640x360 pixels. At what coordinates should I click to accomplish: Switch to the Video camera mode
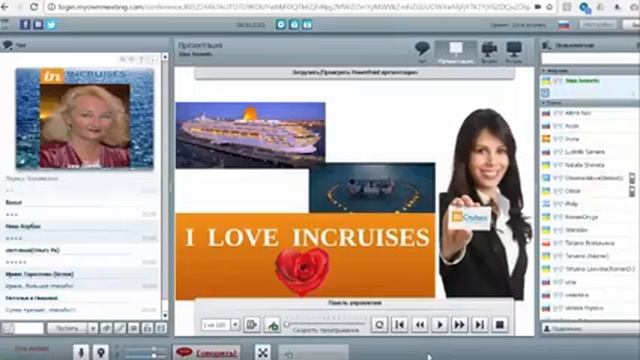489,52
